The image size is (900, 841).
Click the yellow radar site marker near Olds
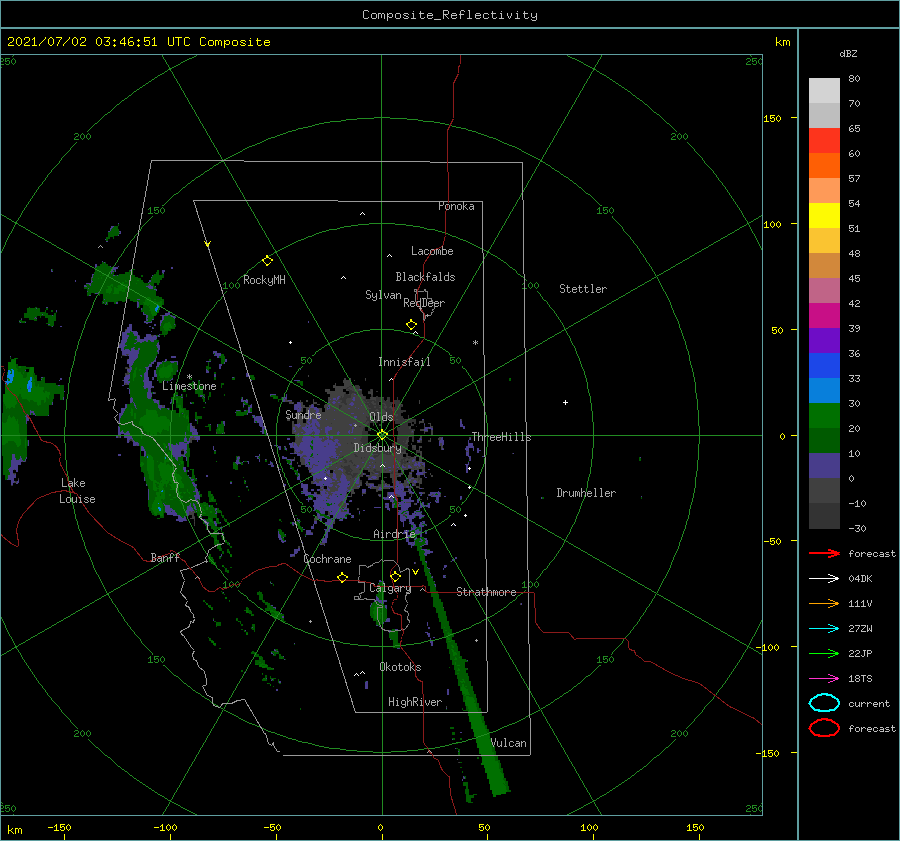382,435
